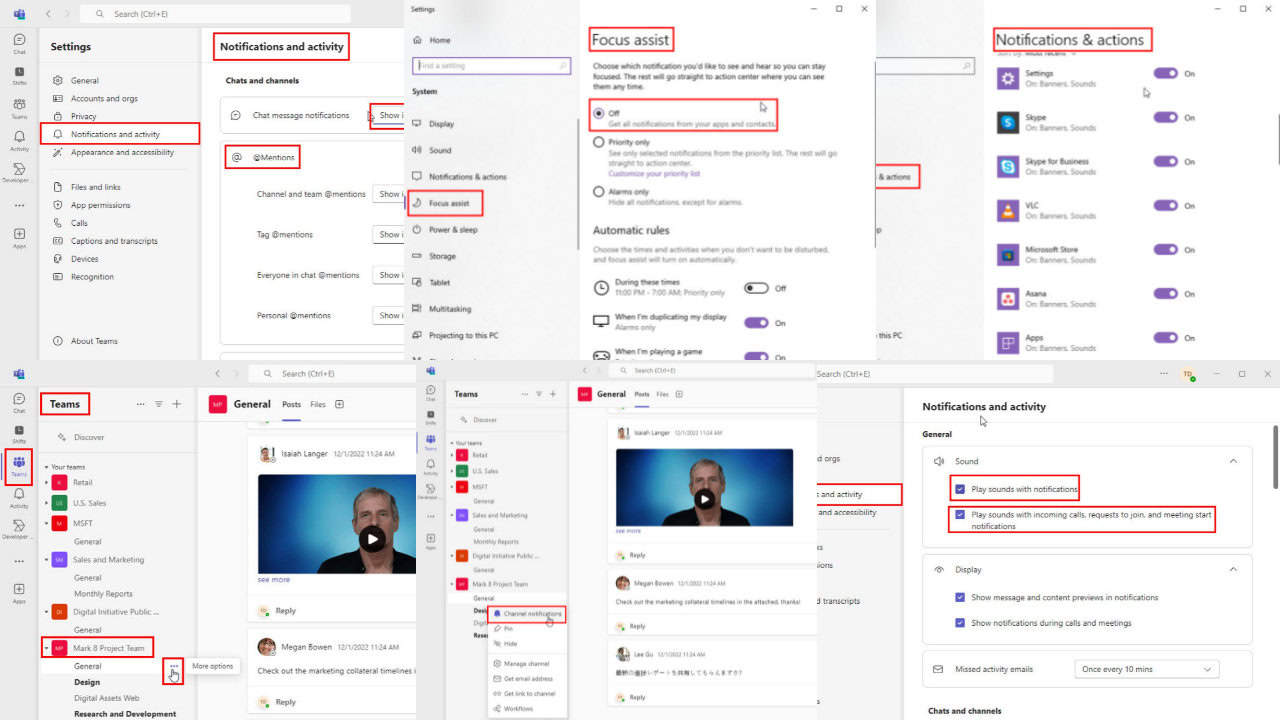Select Alarms only focus assist option
Screen dimensions: 1280x720
(599, 191)
